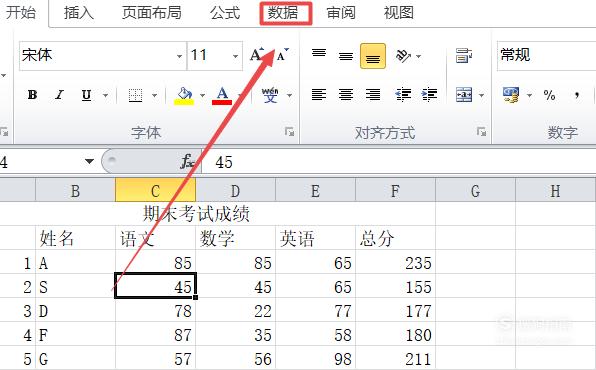This screenshot has height=370, width=596.
Task: Open alignment settings dialog launcher
Action: coord(482,132)
